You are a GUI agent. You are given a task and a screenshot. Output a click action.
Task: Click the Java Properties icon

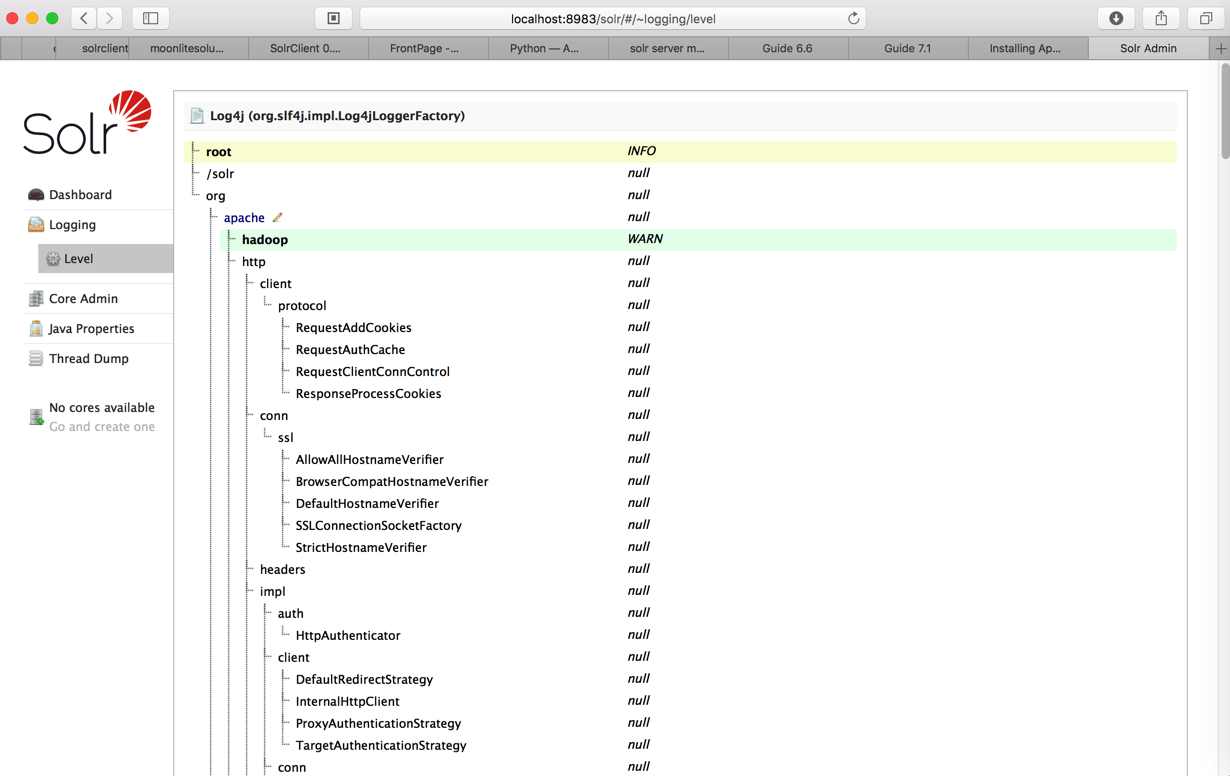36,329
